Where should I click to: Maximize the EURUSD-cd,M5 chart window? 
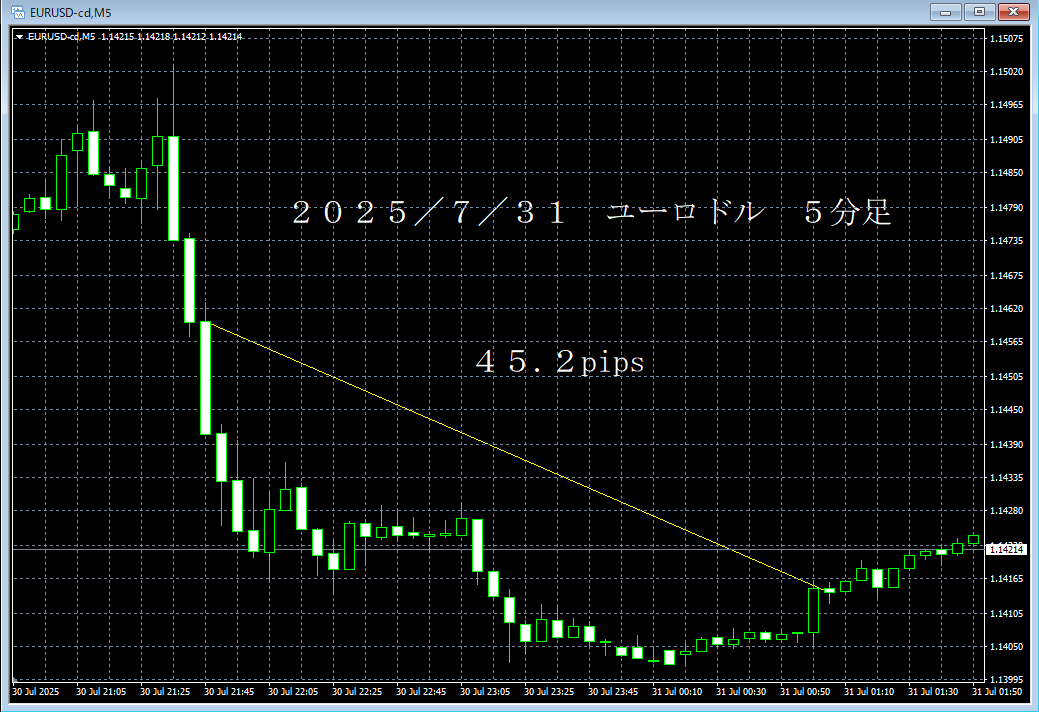tap(979, 12)
